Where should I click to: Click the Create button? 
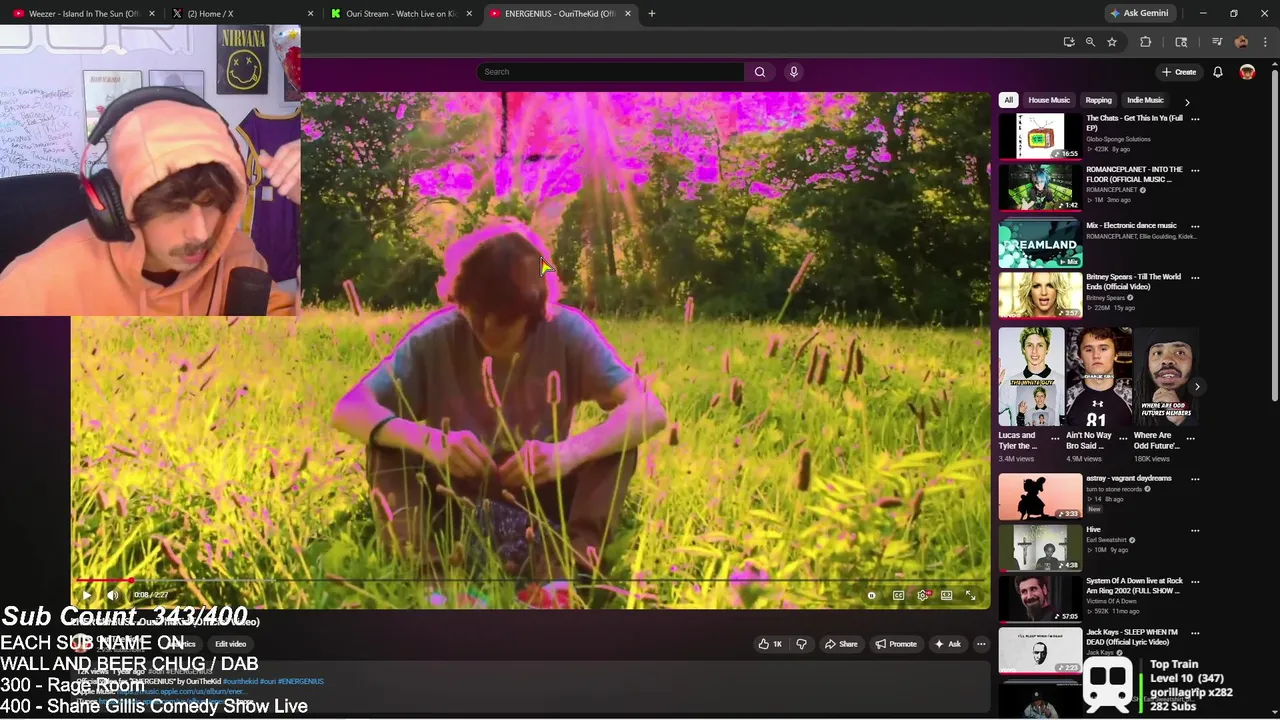[x=1179, y=72]
